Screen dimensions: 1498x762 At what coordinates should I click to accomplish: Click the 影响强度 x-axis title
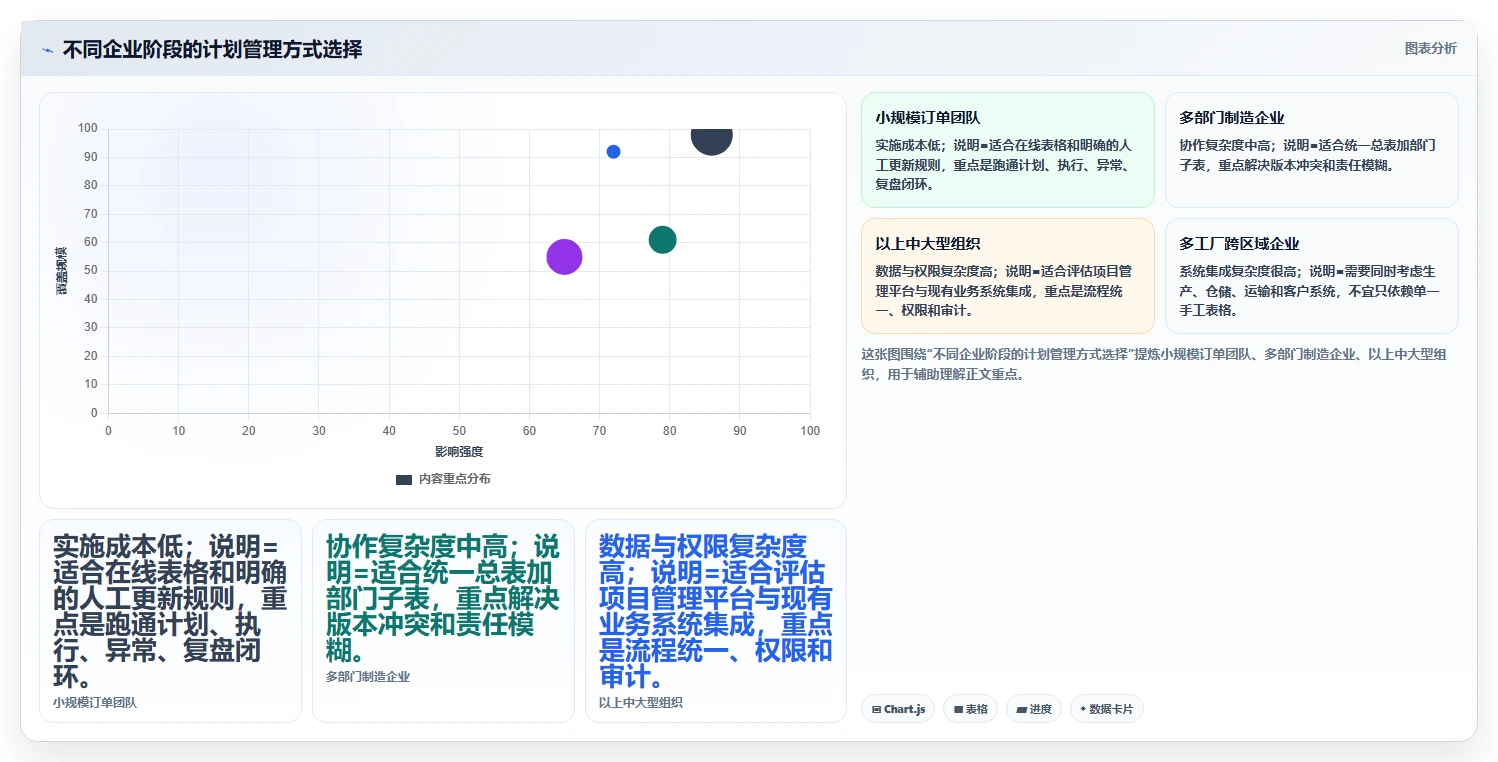459,452
